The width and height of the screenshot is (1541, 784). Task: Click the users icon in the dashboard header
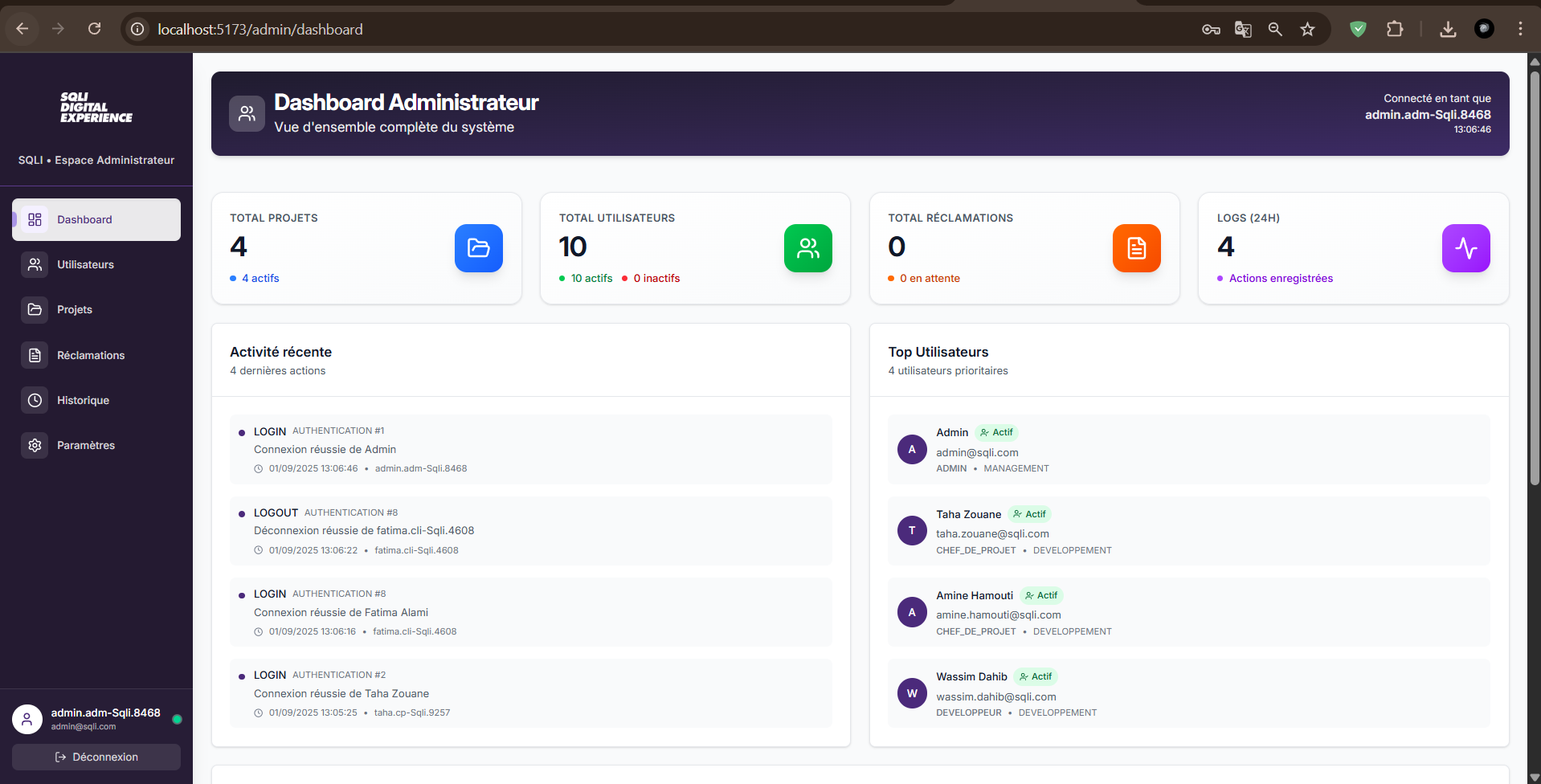click(247, 114)
